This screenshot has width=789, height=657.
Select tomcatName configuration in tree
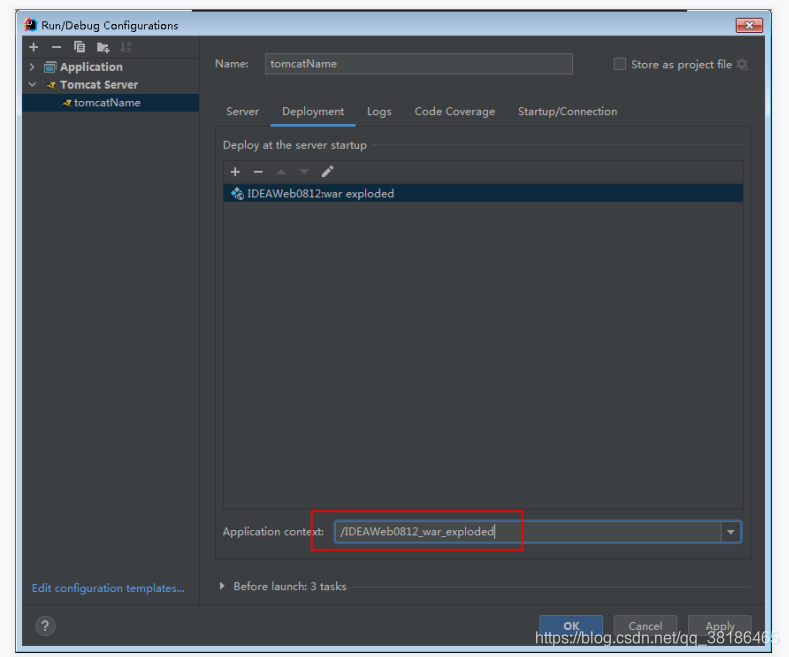pyautogui.click(x=111, y=103)
